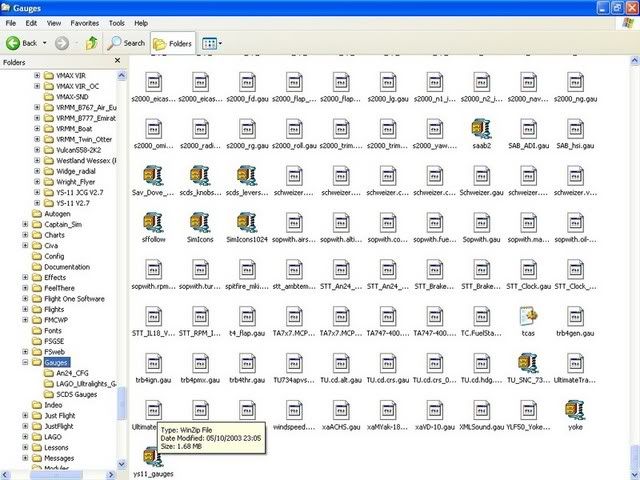Click folder tree horizontal scroll-right arrow

point(111,475)
